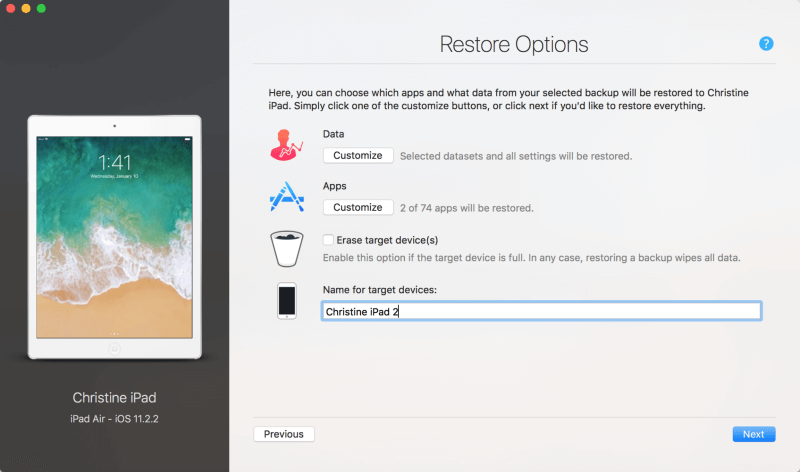Click the trash can erase icon
Image resolution: width=800 pixels, height=472 pixels.
pos(286,248)
